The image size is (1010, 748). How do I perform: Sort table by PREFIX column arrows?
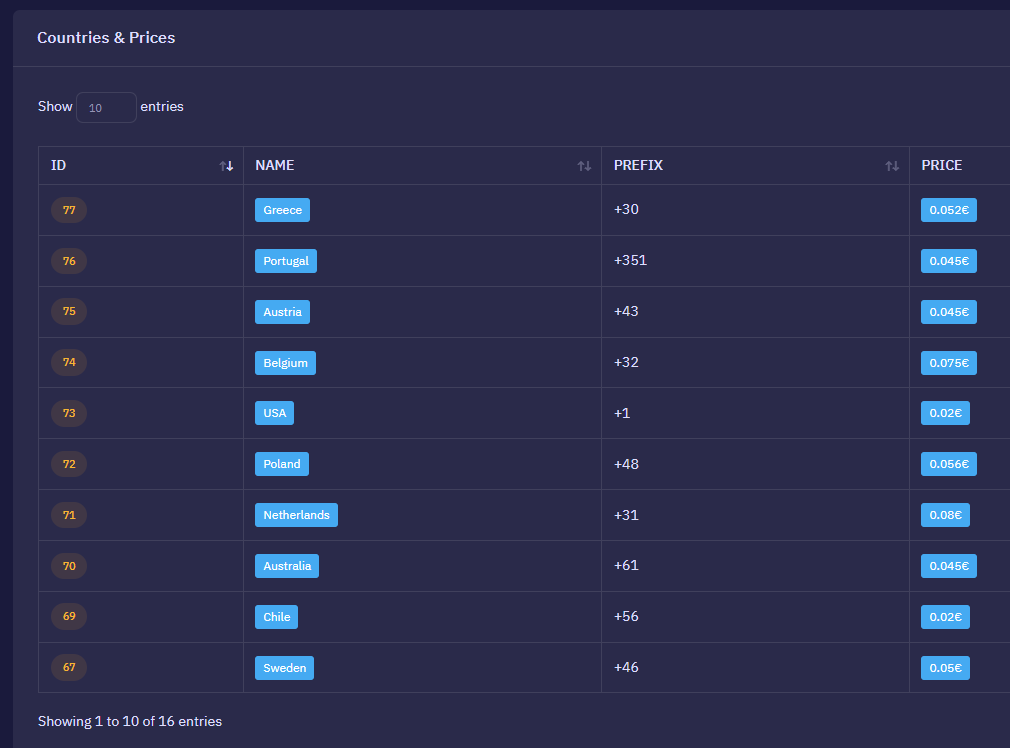(x=892, y=166)
